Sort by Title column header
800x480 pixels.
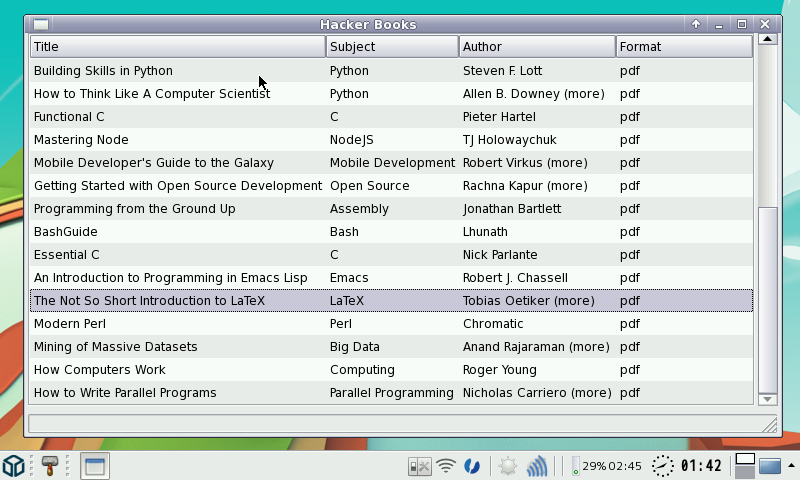178,47
